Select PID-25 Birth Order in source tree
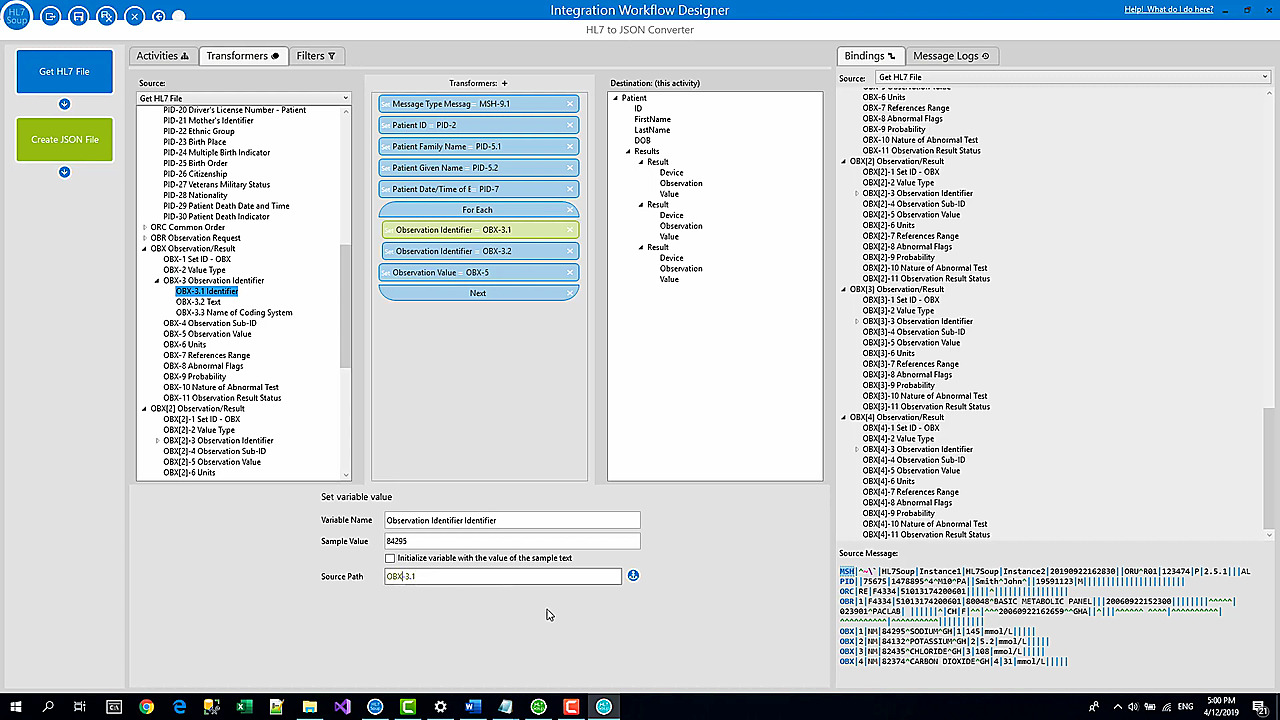 pyautogui.click(x=195, y=163)
